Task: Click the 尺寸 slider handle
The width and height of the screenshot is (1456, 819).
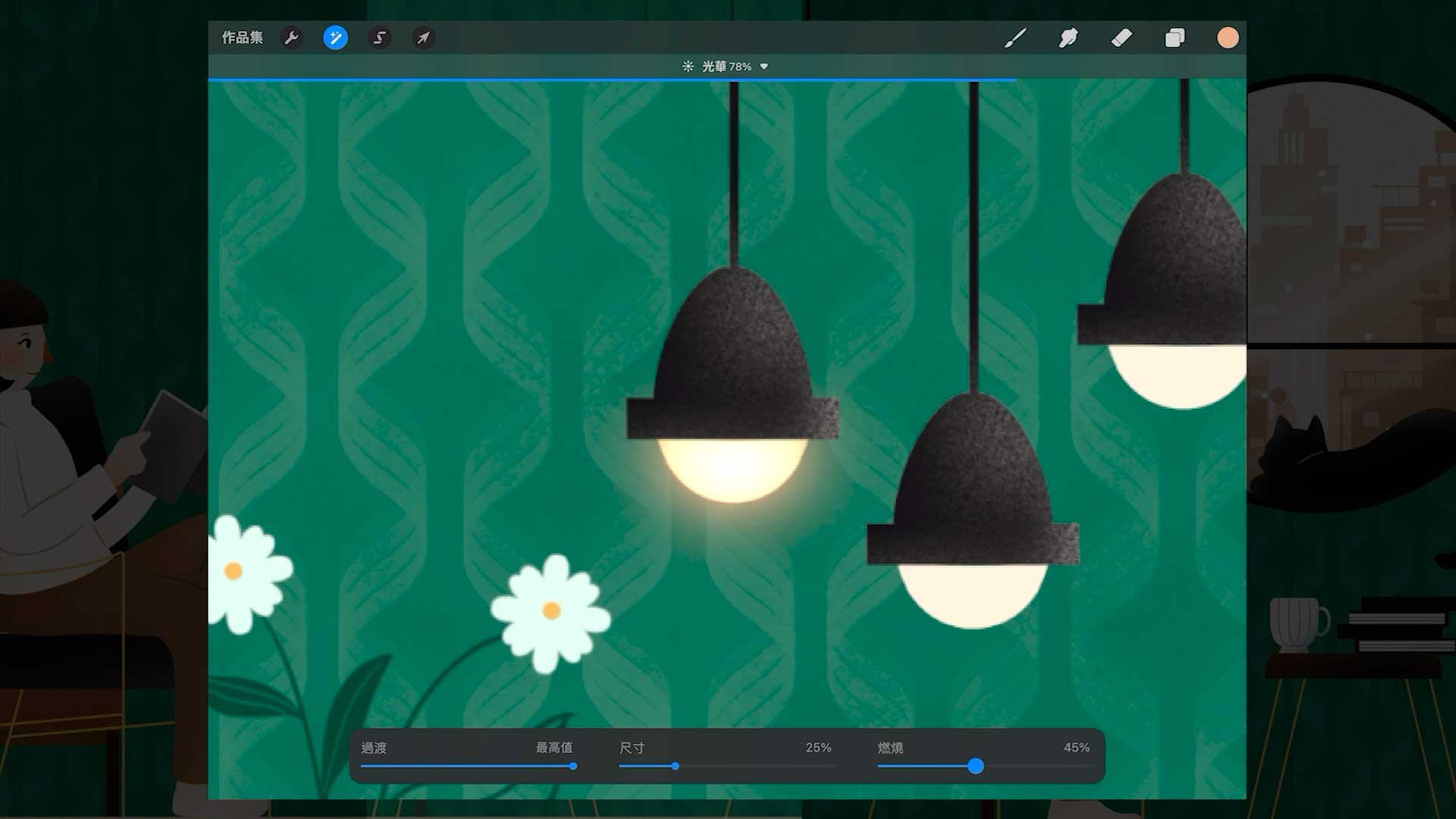Action: (x=675, y=766)
